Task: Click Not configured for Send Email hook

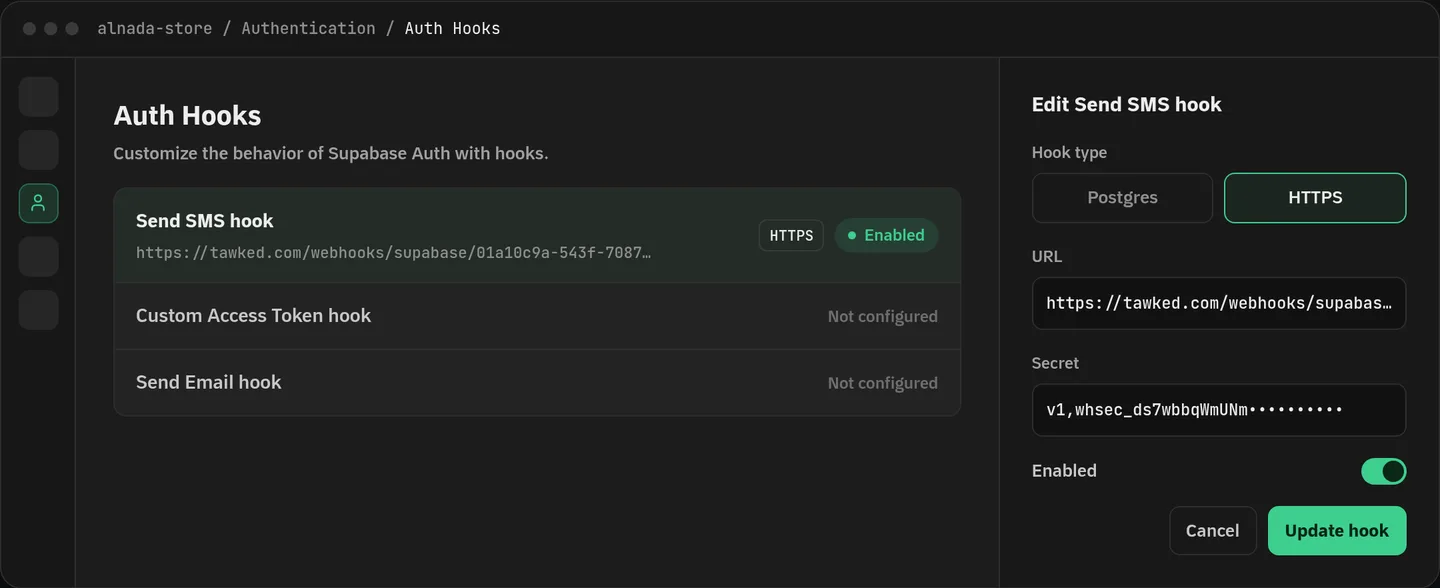Action: [882, 383]
